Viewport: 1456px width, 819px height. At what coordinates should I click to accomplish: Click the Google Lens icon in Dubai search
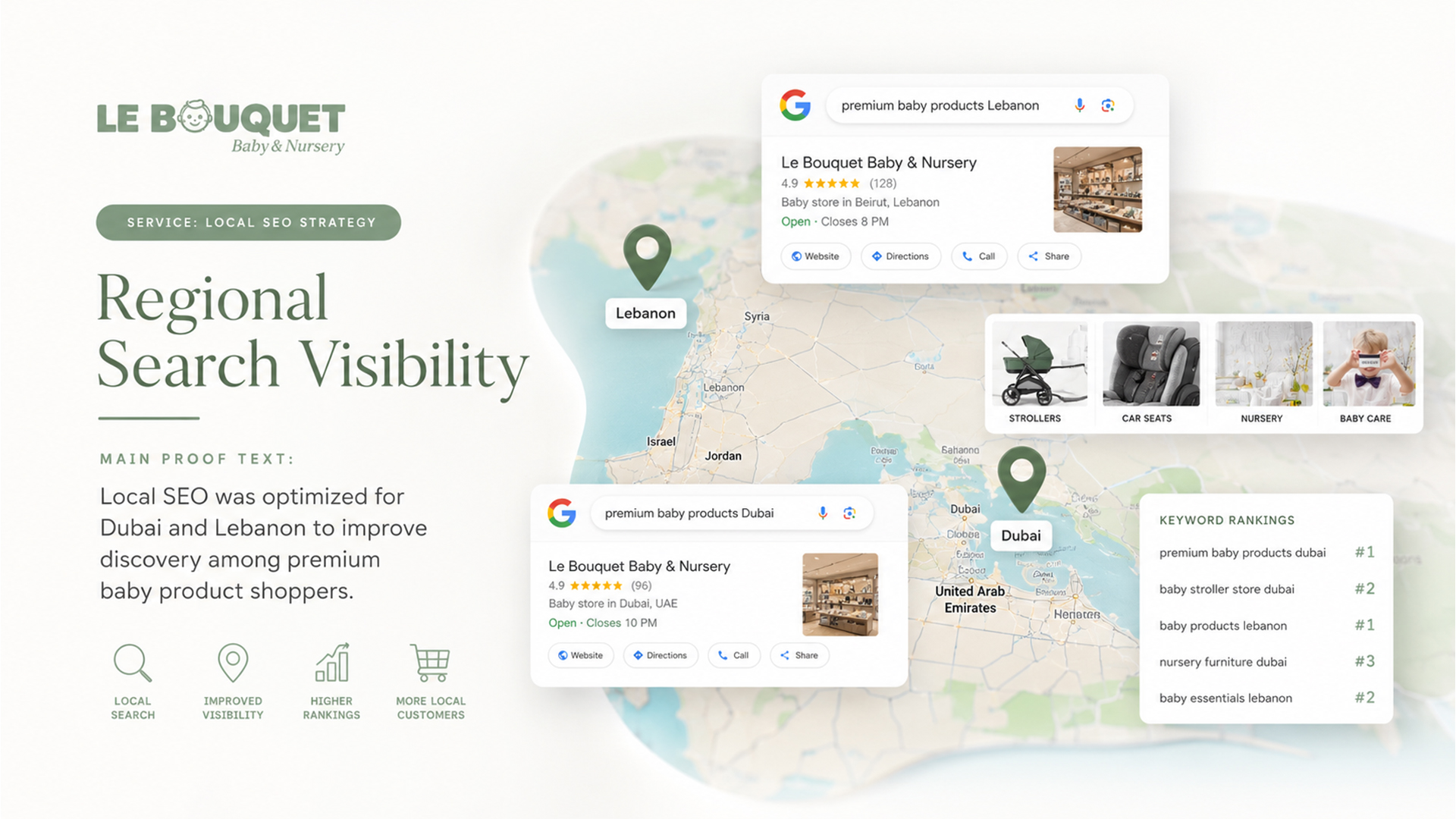pos(849,513)
